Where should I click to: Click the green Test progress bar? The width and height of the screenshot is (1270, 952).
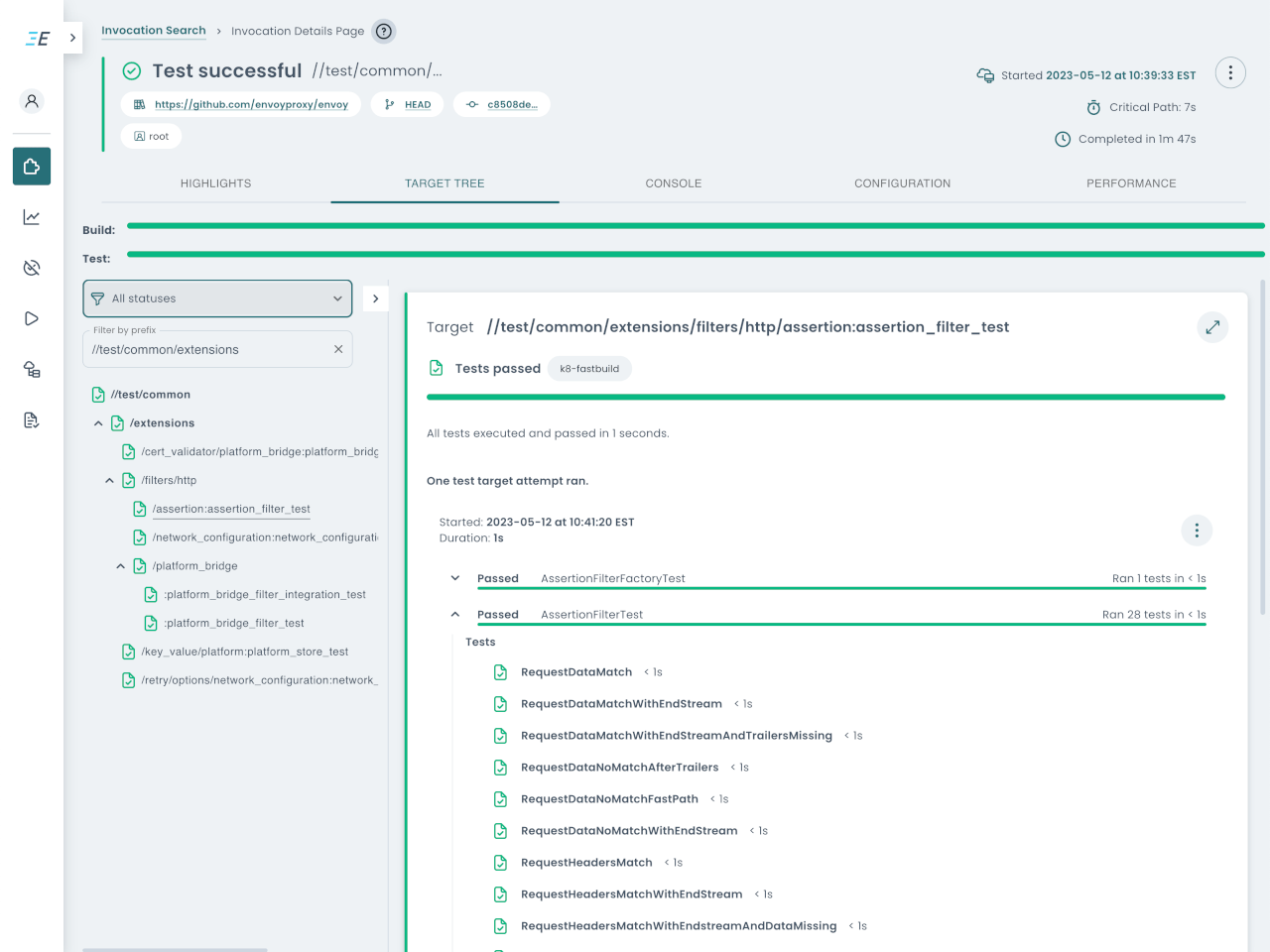click(695, 258)
